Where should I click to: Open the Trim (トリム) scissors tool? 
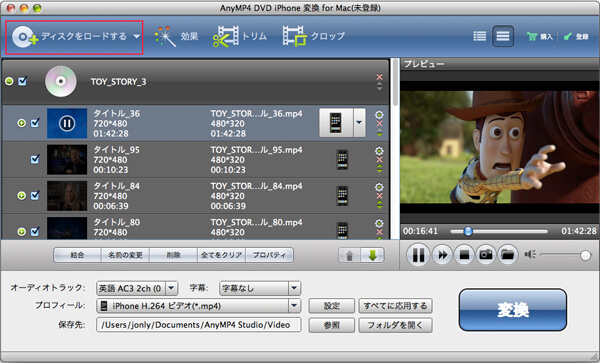pos(240,36)
